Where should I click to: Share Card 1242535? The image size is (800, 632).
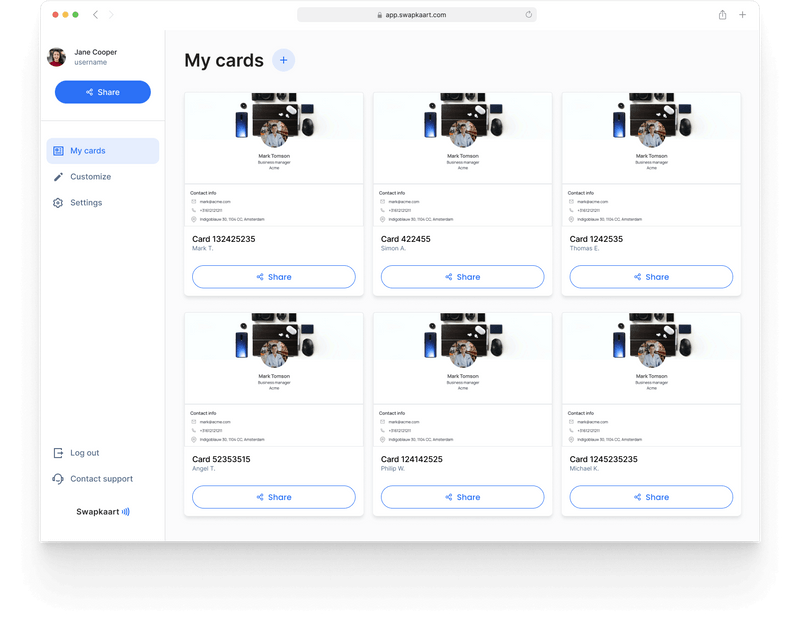pyautogui.click(x=651, y=276)
